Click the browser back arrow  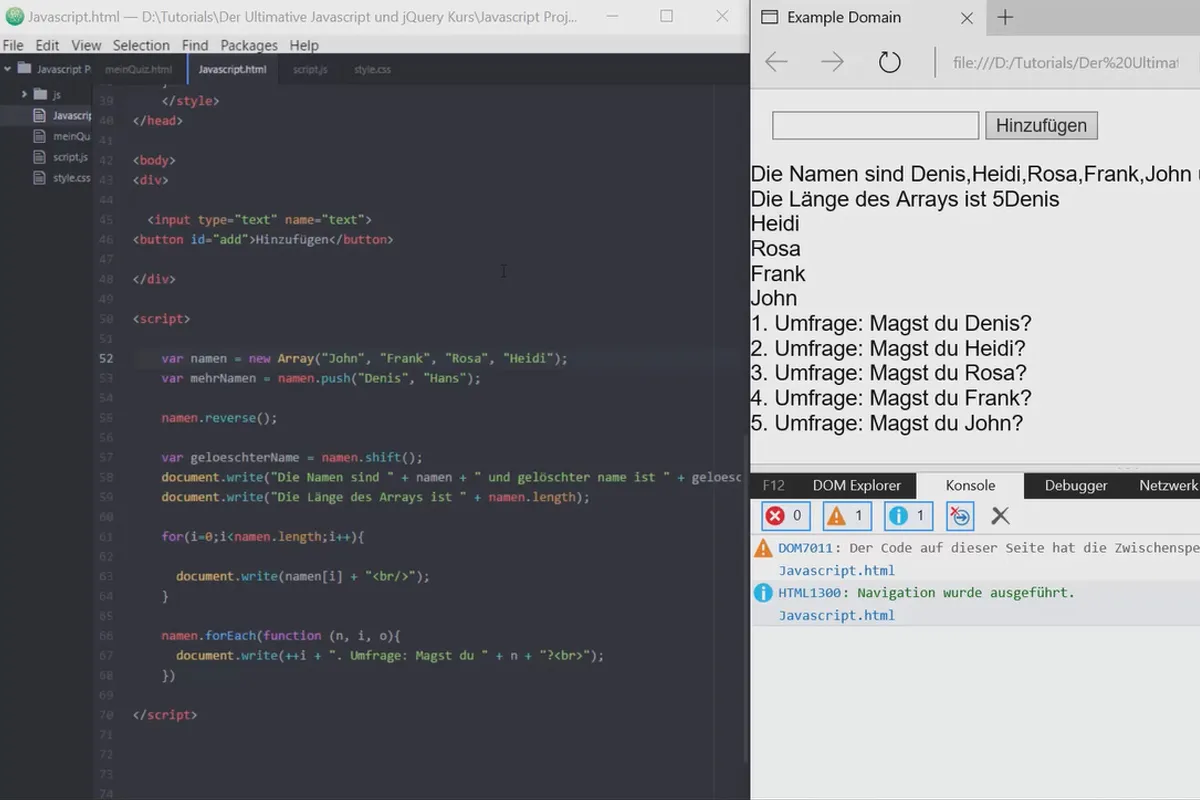point(776,62)
